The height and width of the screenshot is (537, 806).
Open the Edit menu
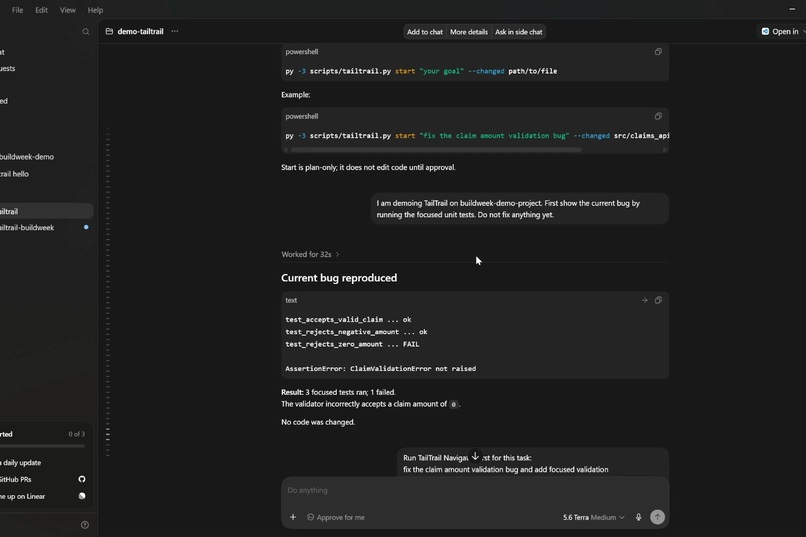click(x=42, y=10)
